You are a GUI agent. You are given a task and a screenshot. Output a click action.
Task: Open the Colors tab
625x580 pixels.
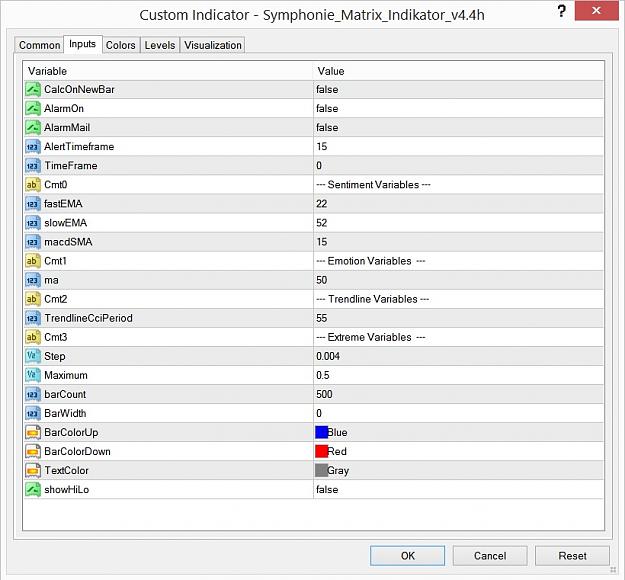tap(120, 45)
